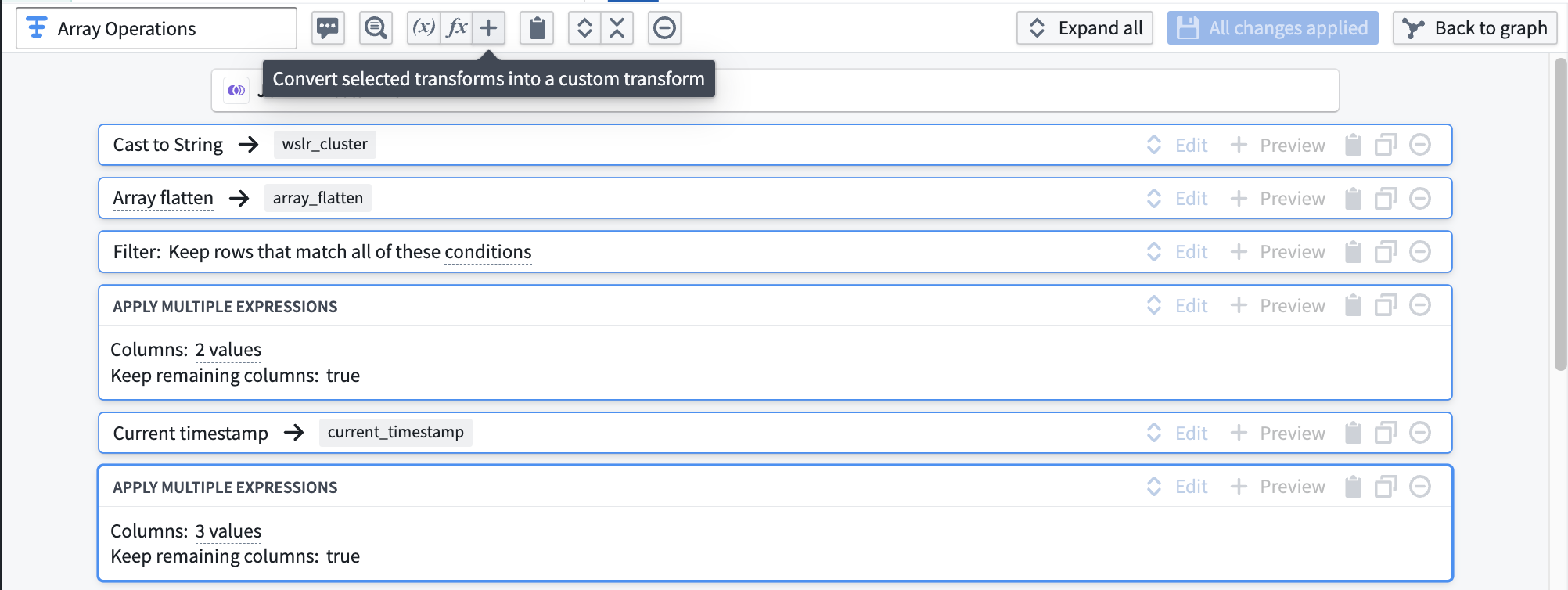Click the (x) parameters icon in toolbar
Screen dimensions: 1568x590
[424, 28]
